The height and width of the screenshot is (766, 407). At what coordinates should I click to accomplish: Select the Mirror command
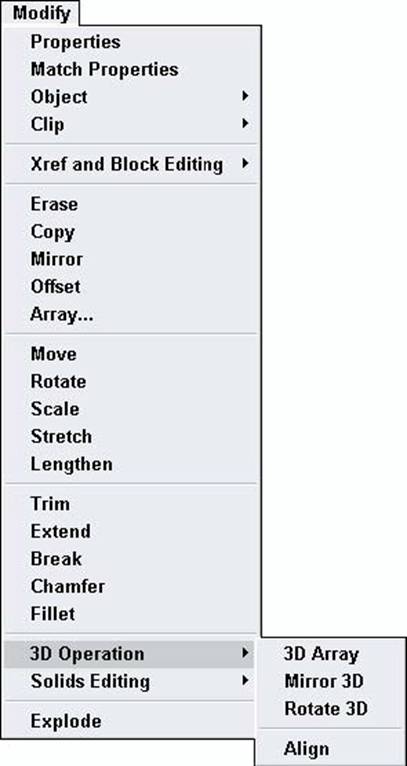pos(130,259)
